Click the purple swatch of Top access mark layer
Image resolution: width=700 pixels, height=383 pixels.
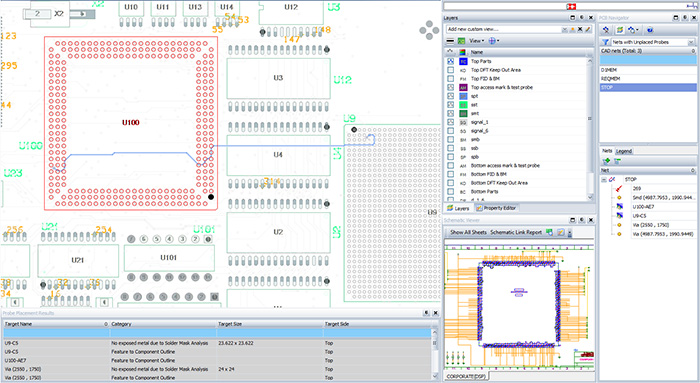463,87
